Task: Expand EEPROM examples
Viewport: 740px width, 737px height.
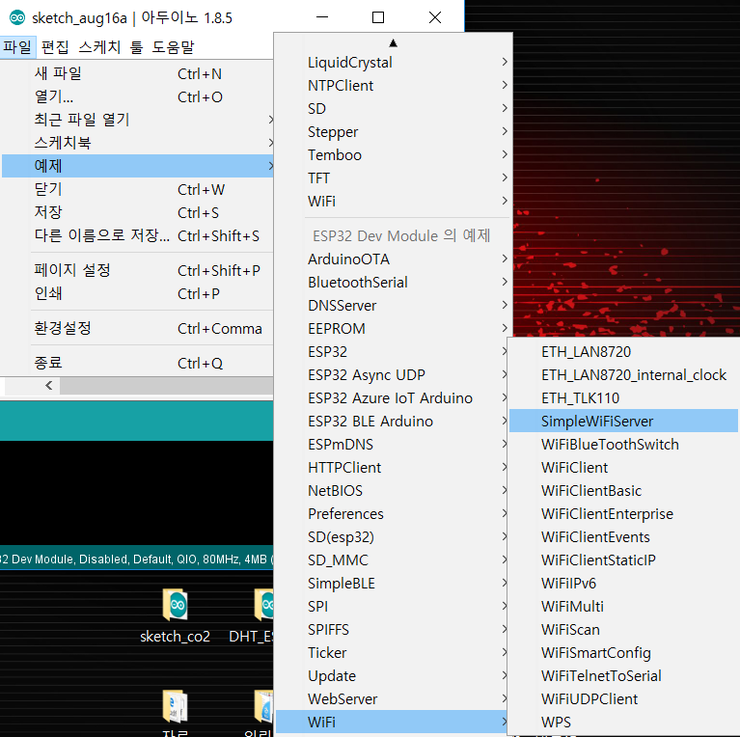Action: (x=394, y=328)
